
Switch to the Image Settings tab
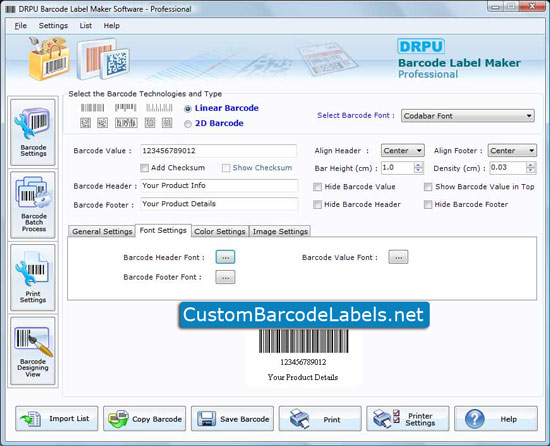point(280,231)
